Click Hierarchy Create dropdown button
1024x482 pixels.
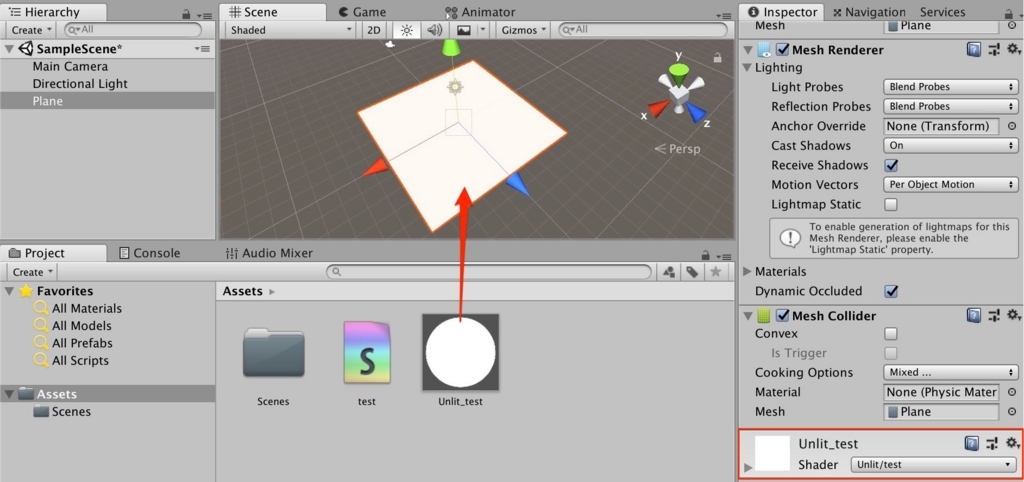[31, 30]
